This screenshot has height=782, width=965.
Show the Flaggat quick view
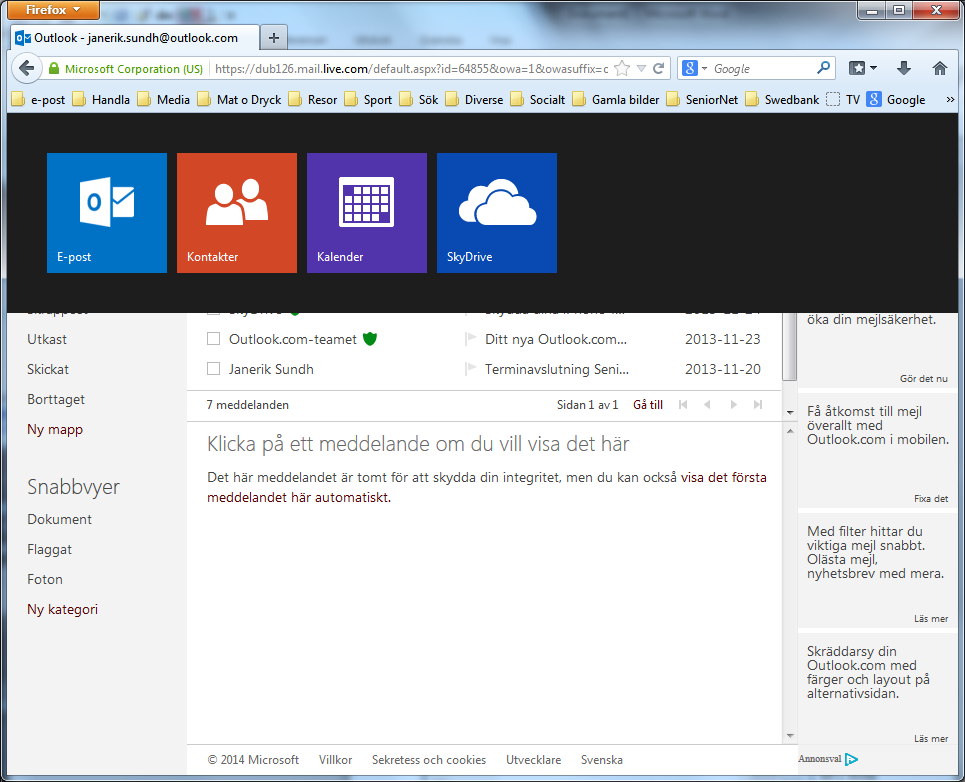pyautogui.click(x=49, y=549)
